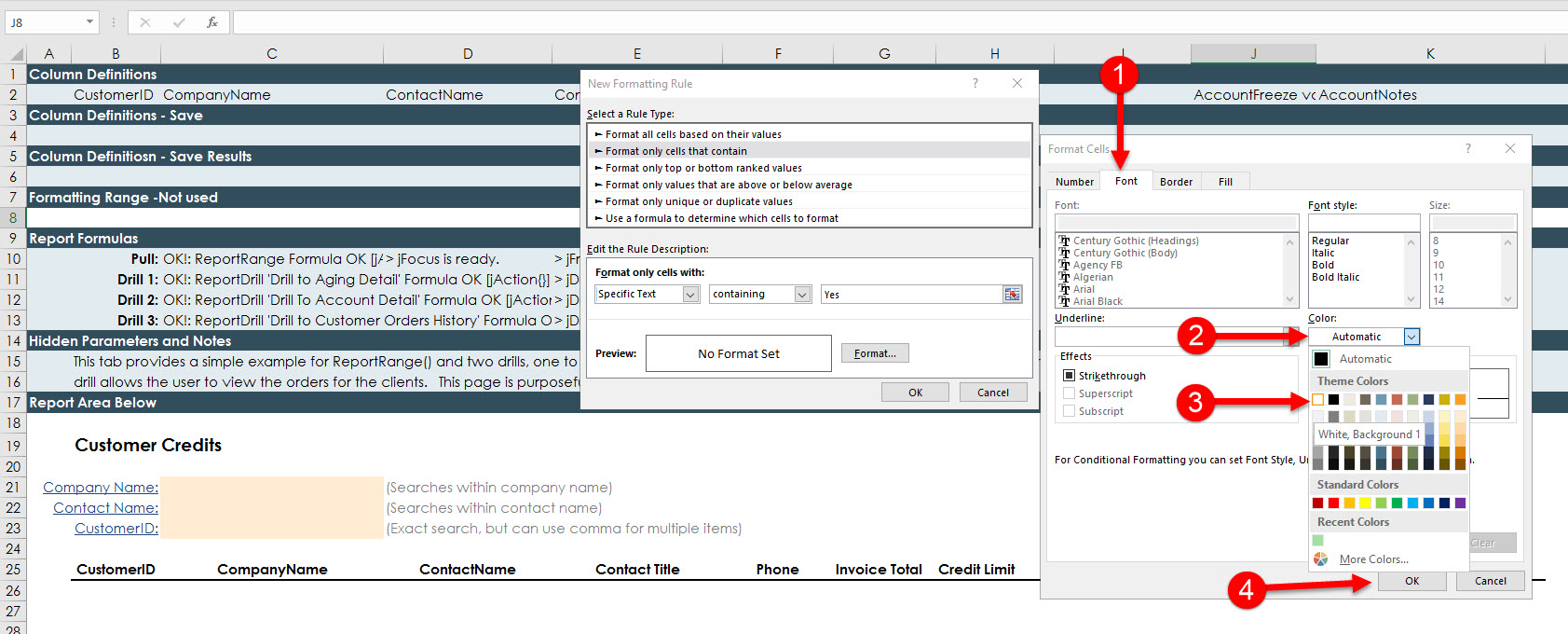Screen dimensions: 1568x634
Task: Follow the CustomerID: link
Action: [x=116, y=529]
